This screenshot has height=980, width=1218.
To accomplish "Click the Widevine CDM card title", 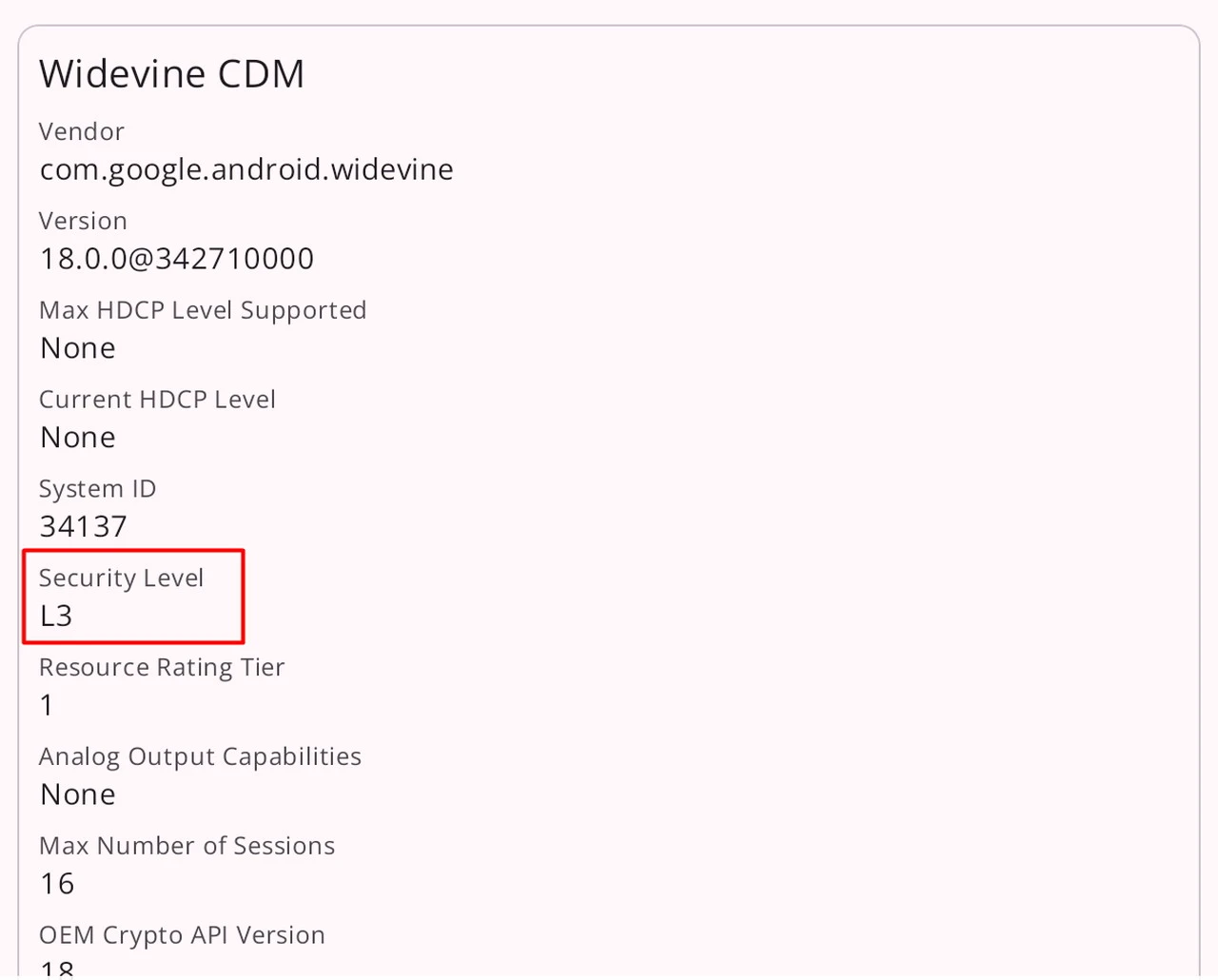I will click(x=171, y=74).
